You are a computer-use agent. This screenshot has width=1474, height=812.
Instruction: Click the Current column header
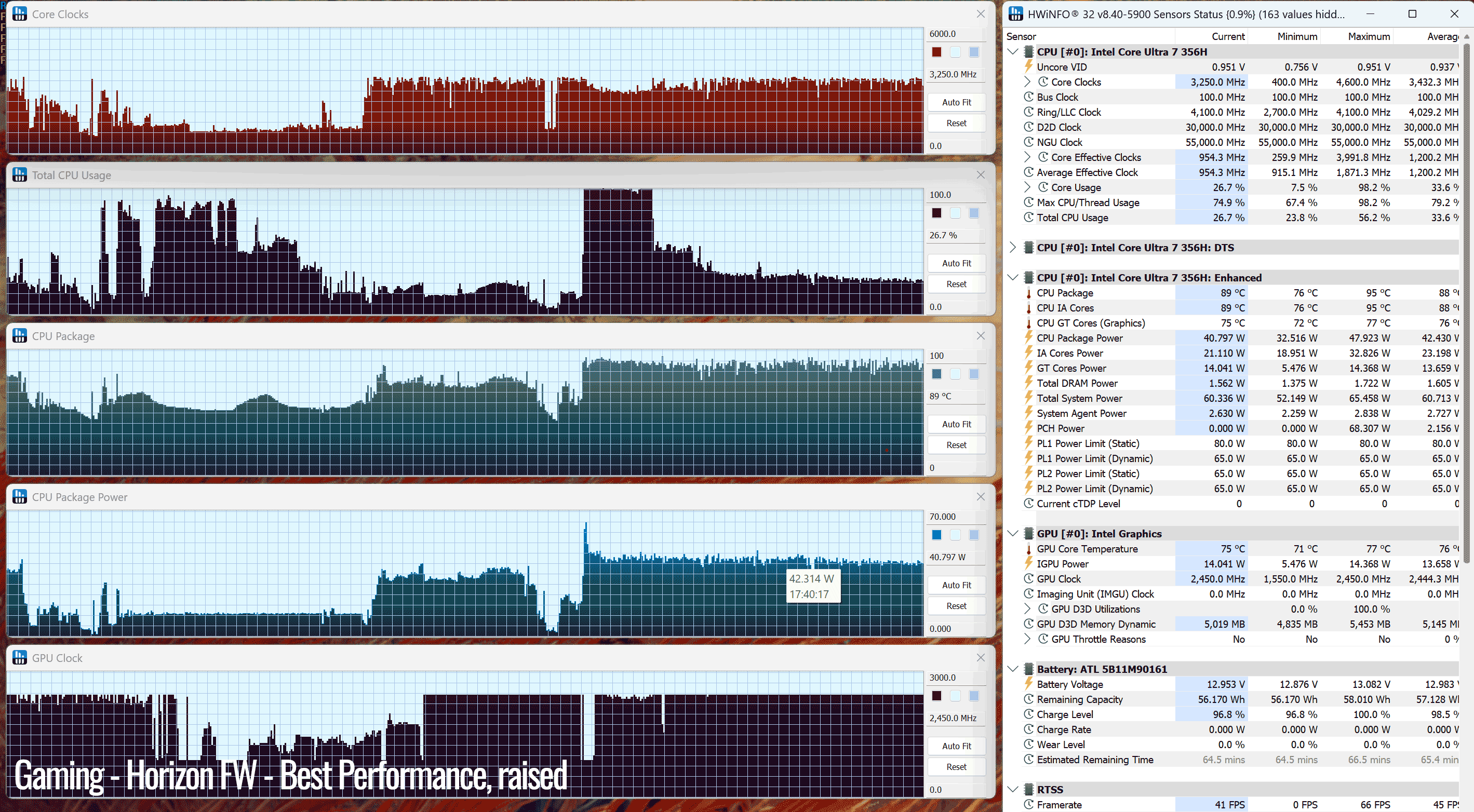click(1227, 36)
